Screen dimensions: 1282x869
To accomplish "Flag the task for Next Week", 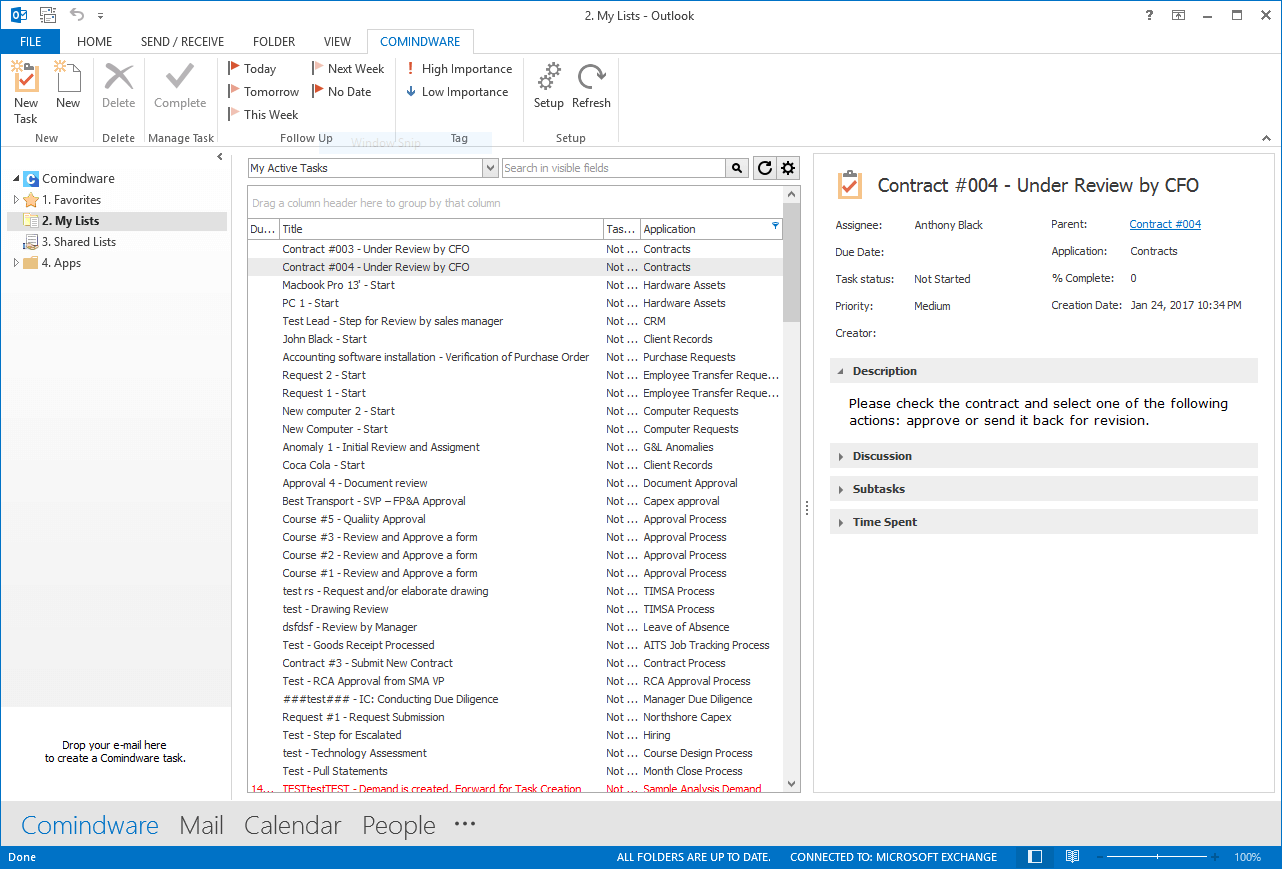I will point(348,69).
